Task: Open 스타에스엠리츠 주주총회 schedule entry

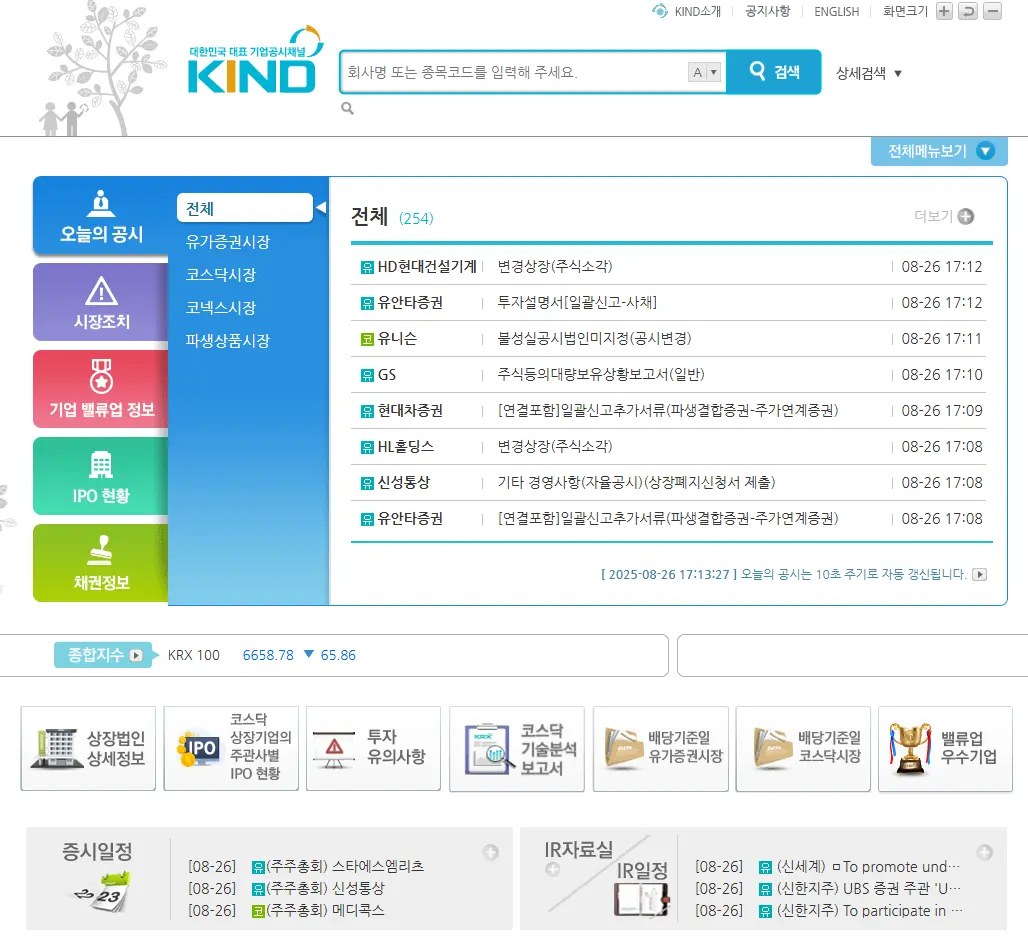Action: click(x=345, y=866)
